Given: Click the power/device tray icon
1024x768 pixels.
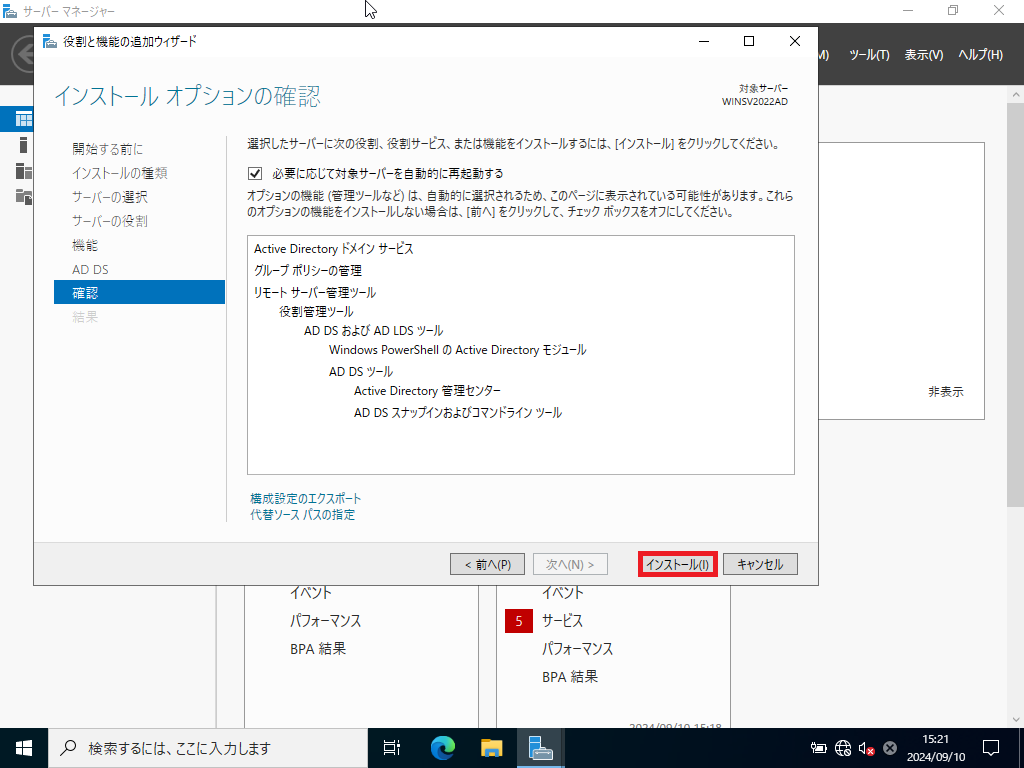Looking at the screenshot, I should [818, 748].
